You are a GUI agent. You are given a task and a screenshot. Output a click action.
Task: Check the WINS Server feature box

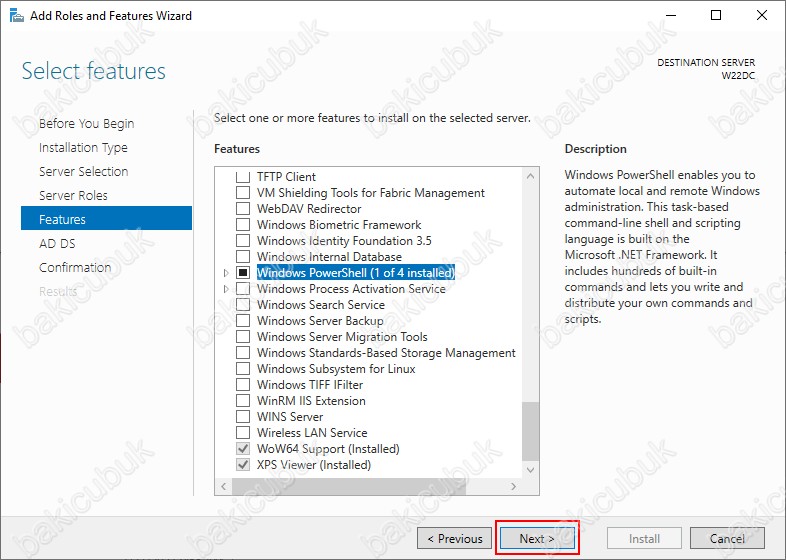(243, 417)
